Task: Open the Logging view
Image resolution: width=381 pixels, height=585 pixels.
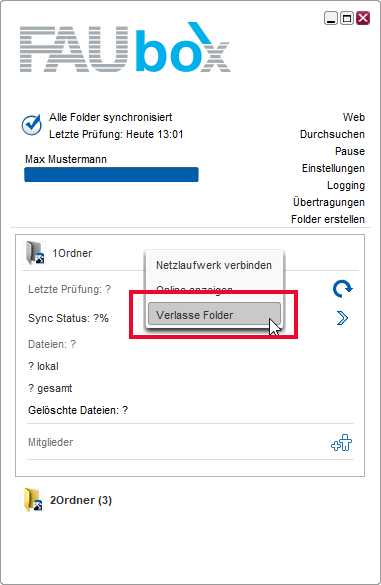Action: [x=346, y=185]
